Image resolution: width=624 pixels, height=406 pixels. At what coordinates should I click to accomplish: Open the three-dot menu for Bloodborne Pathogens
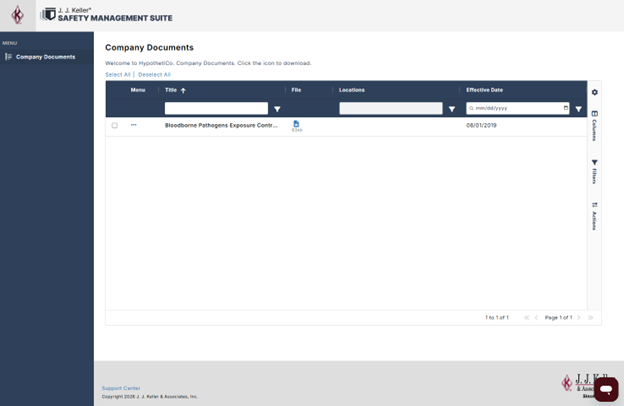tap(134, 125)
